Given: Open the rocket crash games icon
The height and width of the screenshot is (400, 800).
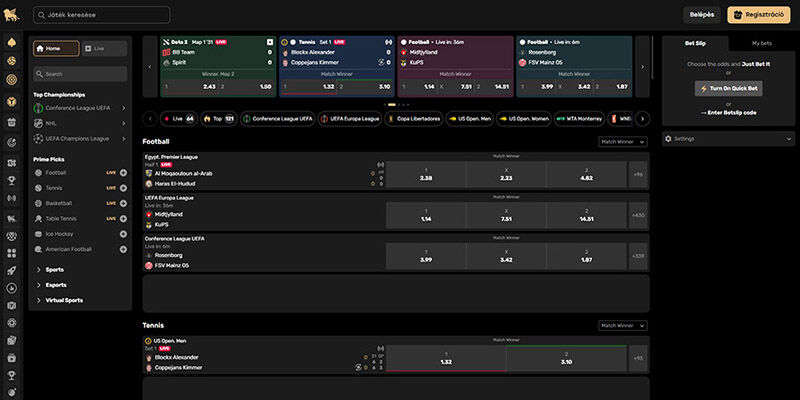Looking at the screenshot, I should tap(12, 271).
